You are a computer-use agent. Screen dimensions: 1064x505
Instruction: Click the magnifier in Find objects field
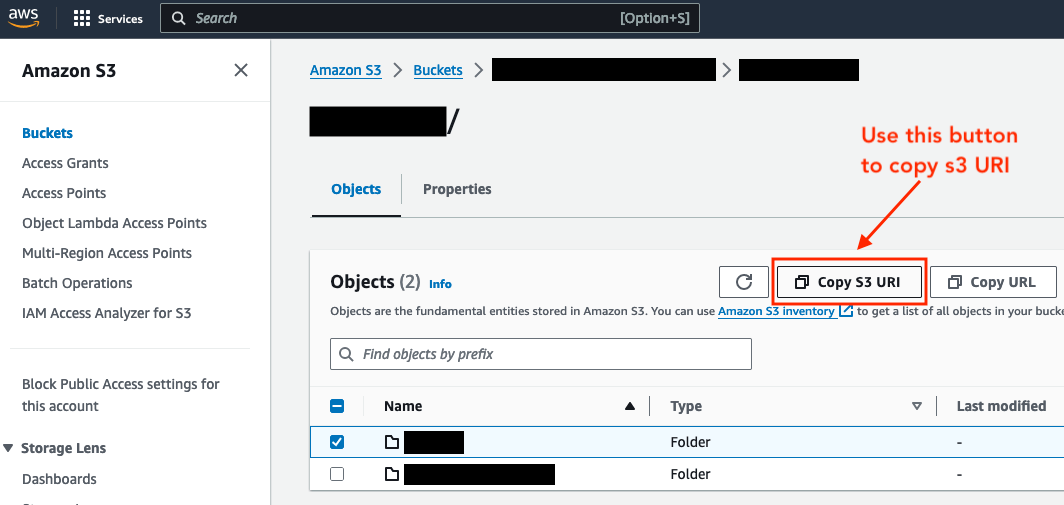346,354
